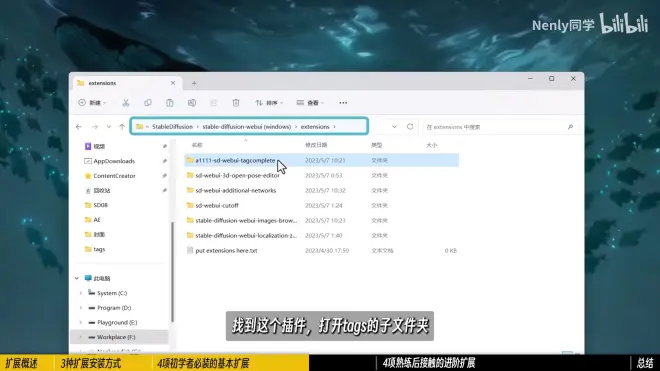
Task: Click the Copy icon in toolbar
Action: pos(147,103)
